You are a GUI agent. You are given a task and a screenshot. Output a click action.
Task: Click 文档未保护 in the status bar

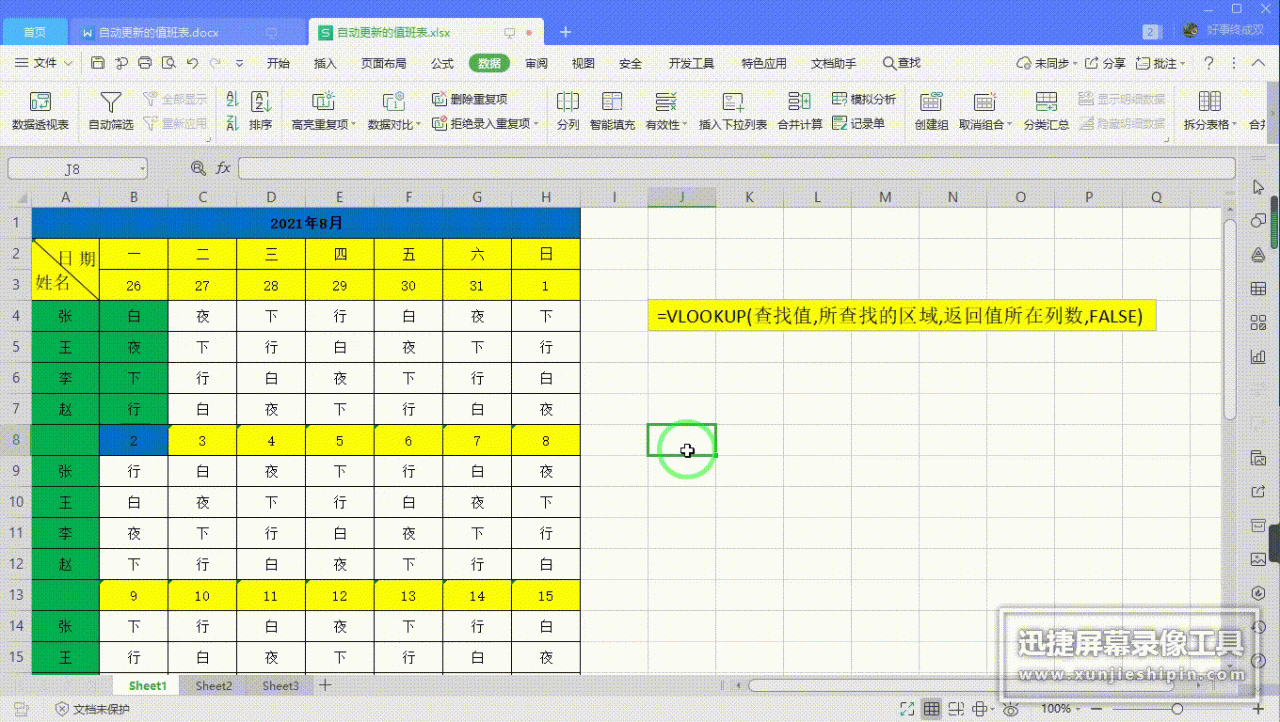coord(93,709)
